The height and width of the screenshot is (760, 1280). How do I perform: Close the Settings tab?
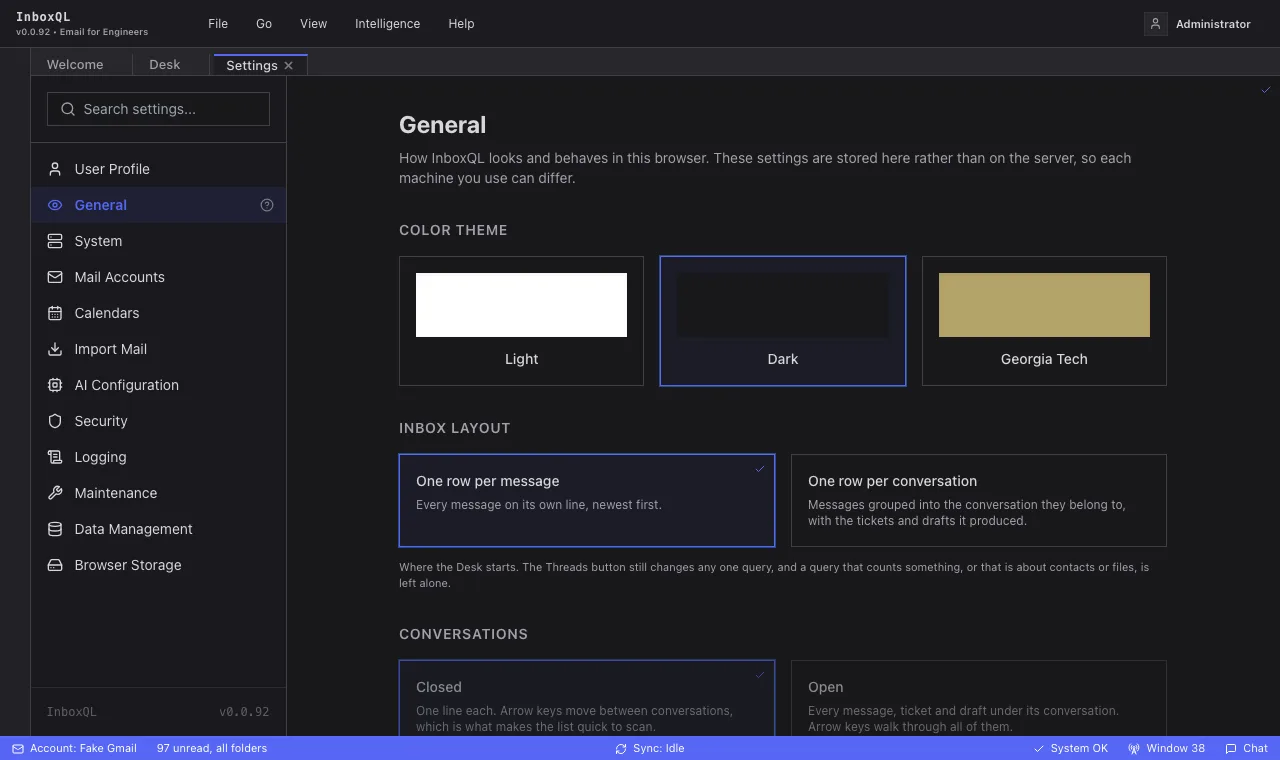(289, 65)
